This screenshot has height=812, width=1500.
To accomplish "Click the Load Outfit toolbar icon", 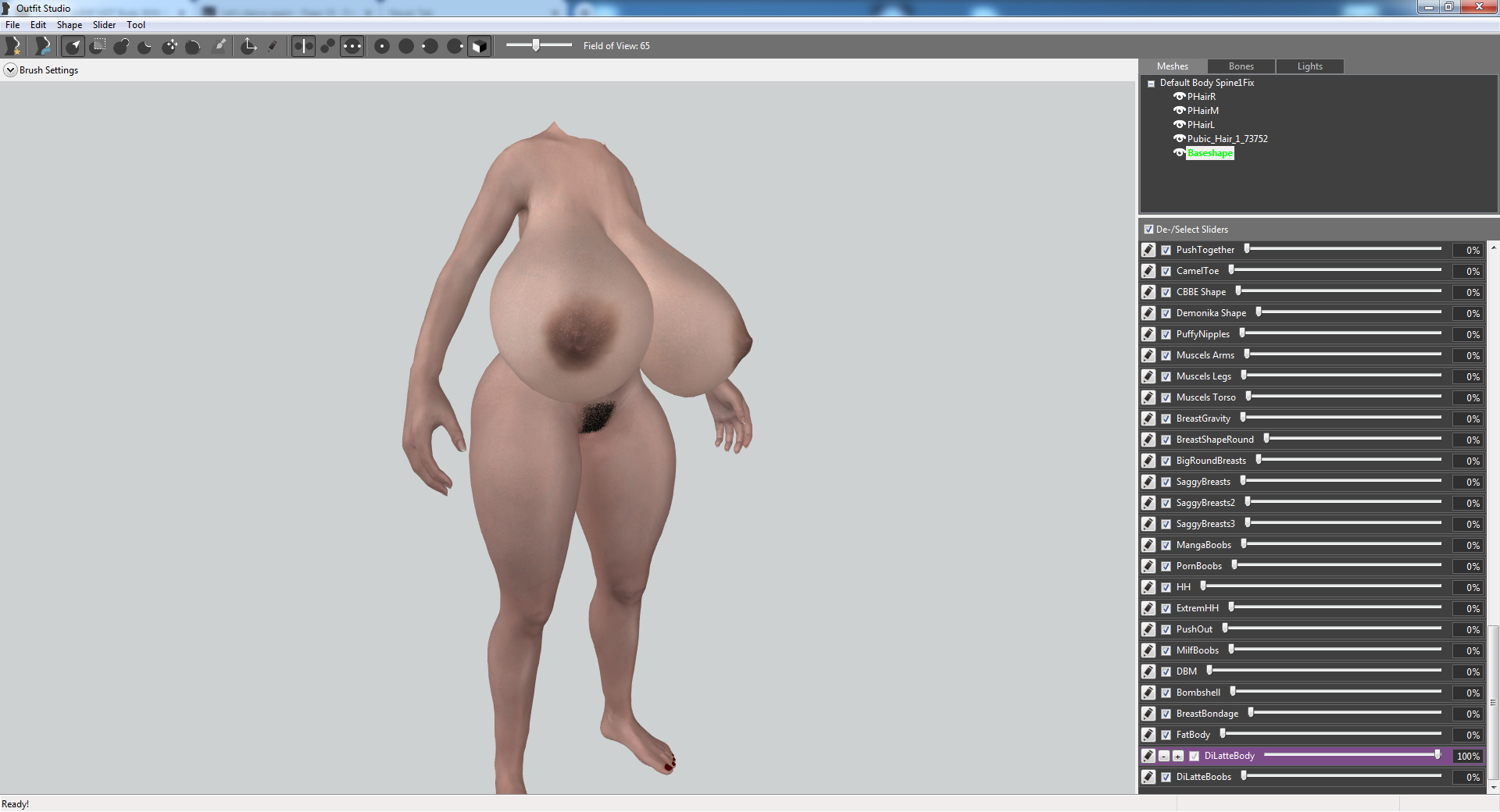I will [x=43, y=46].
